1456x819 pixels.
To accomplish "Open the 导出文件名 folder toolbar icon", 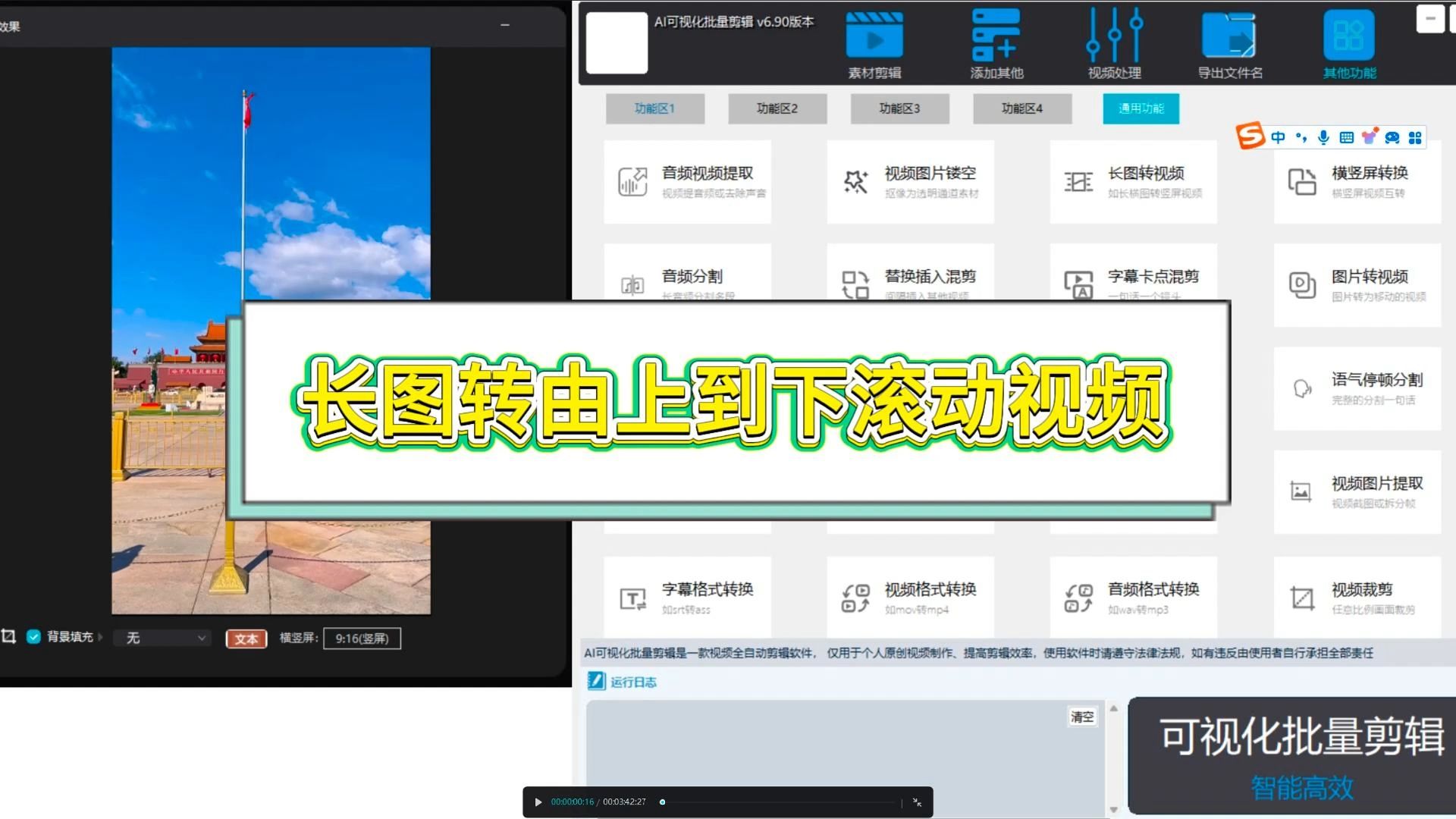I will (x=1228, y=35).
